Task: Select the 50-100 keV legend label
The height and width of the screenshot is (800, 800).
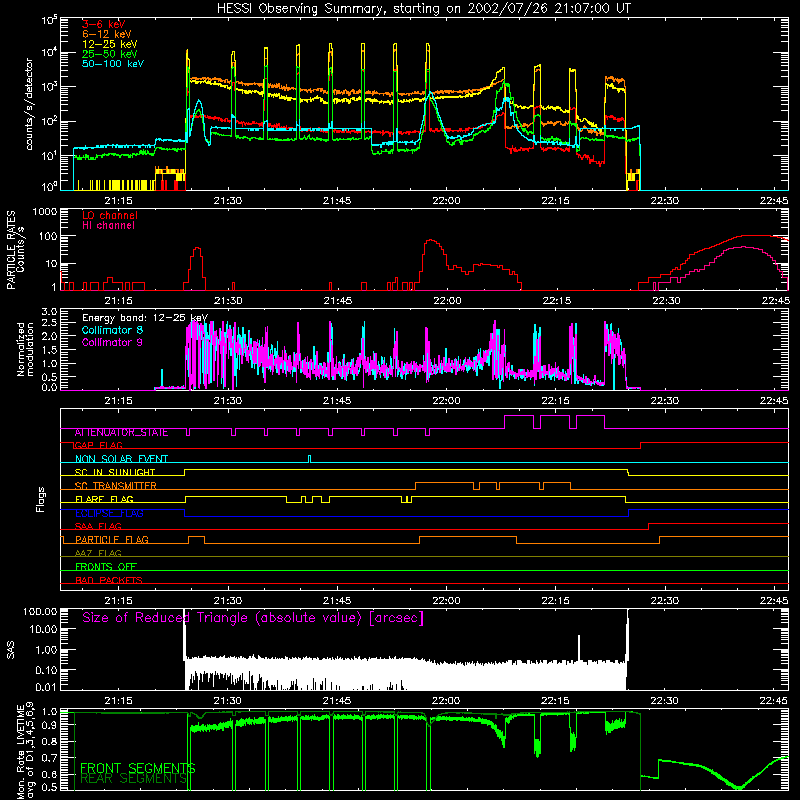Action: [113, 64]
